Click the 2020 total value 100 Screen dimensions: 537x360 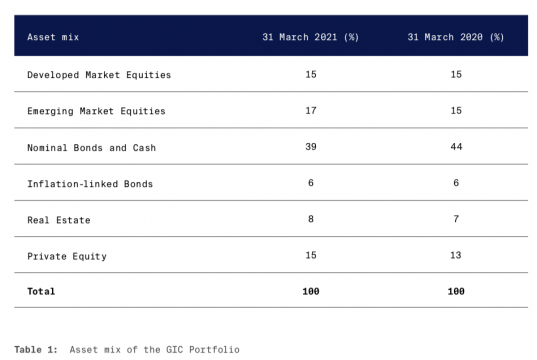pyautogui.click(x=456, y=291)
